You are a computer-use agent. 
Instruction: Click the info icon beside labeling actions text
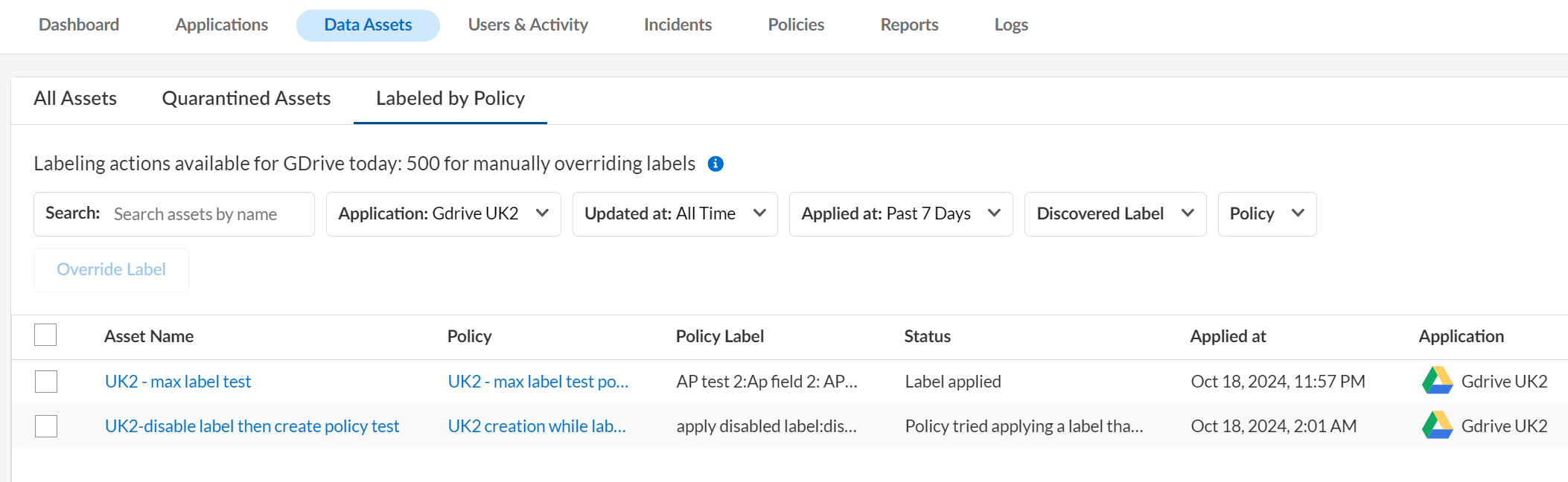pos(716,164)
